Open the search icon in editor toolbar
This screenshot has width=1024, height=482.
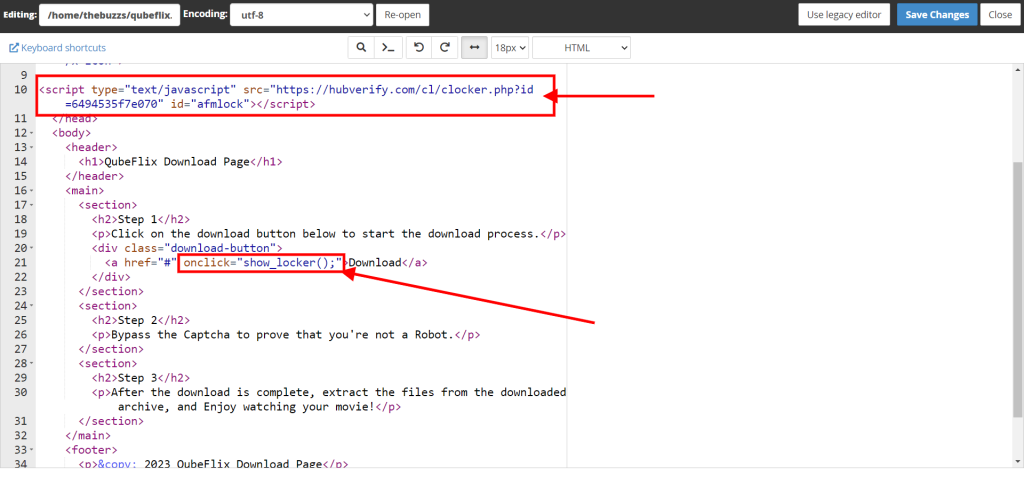(360, 48)
